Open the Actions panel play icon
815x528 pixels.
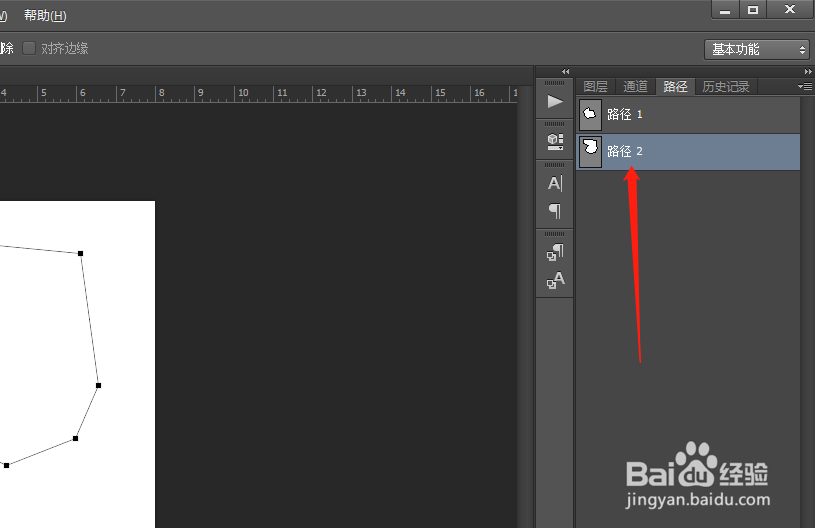coord(555,101)
